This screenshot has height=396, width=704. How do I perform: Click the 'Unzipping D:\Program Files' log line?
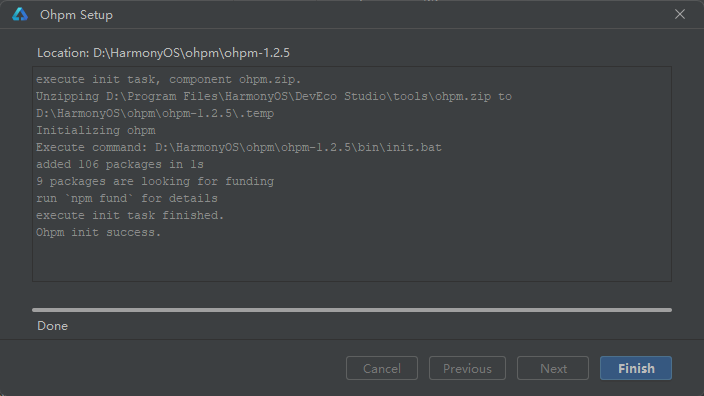[274, 97]
